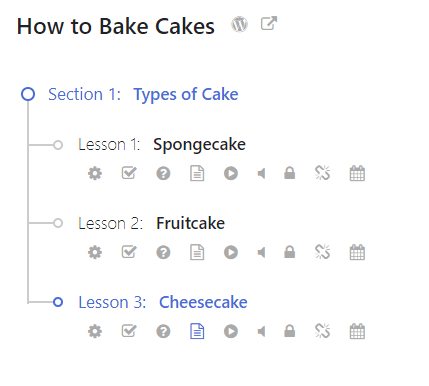Image resolution: width=429 pixels, height=386 pixels.
Task: Toggle the checkmark box icon under Cheesecake
Action: [129, 331]
